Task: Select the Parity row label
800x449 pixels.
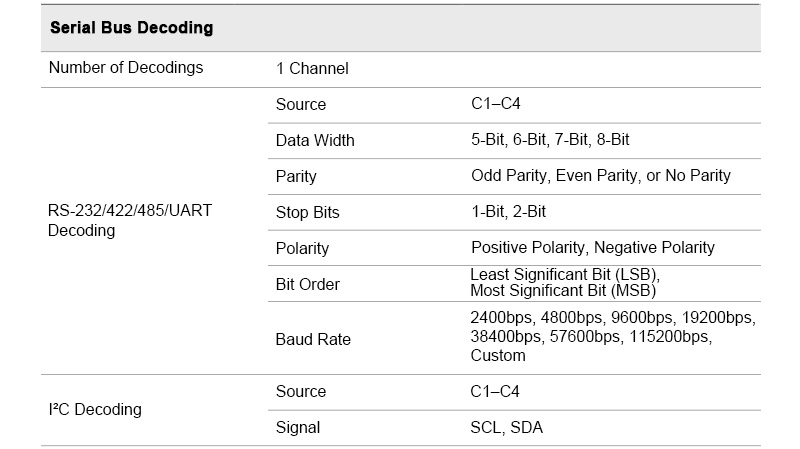Action: [296, 176]
